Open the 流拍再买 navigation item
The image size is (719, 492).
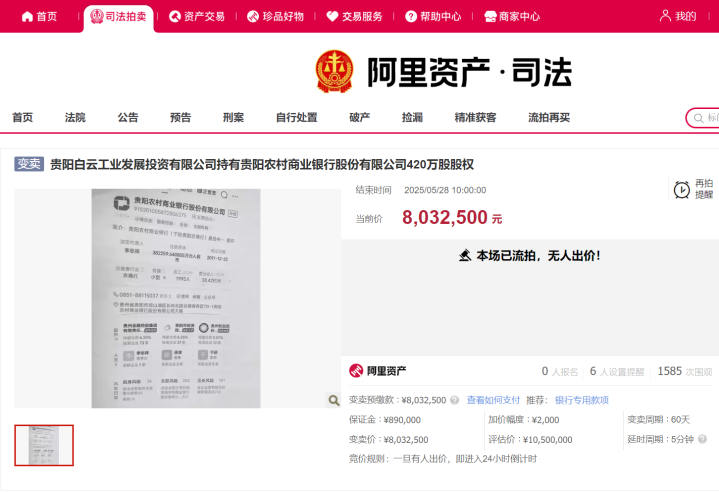tap(549, 117)
